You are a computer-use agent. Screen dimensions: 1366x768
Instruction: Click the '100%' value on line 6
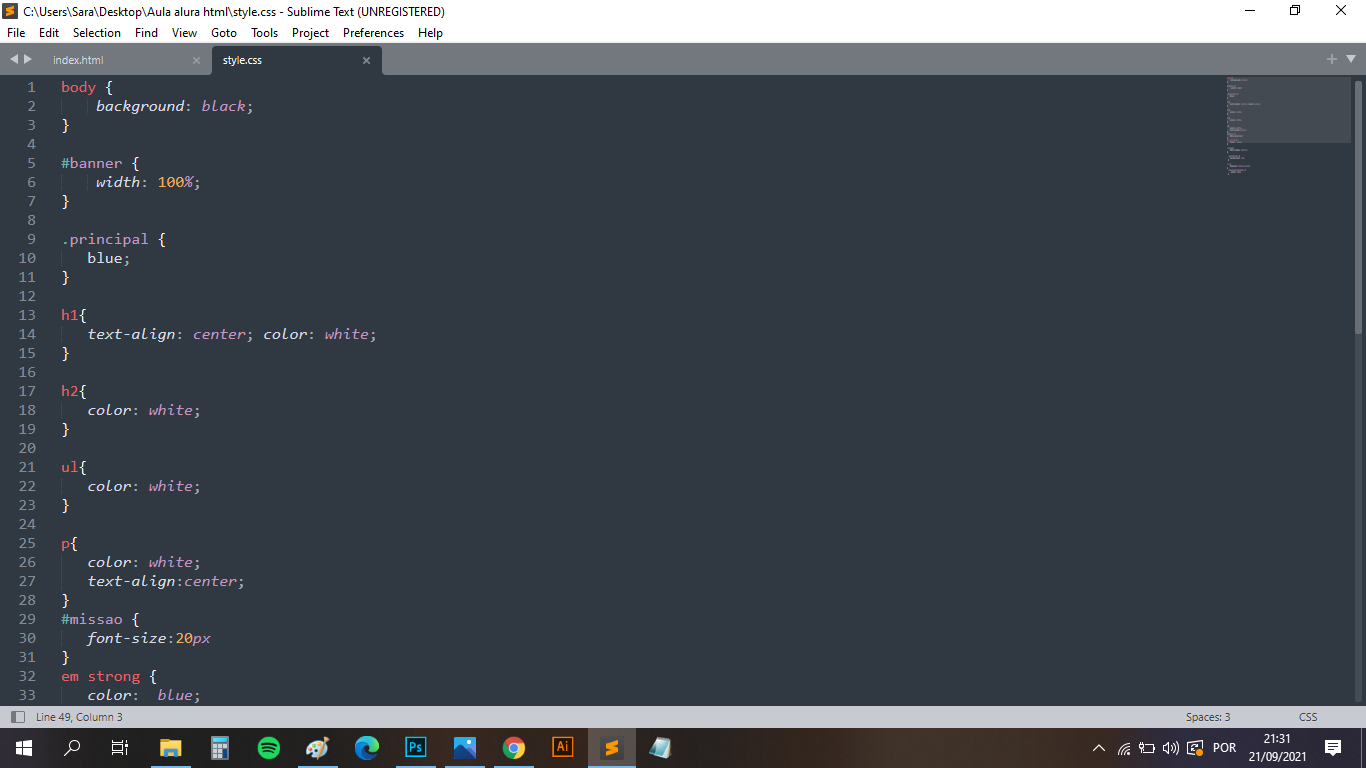pos(175,182)
